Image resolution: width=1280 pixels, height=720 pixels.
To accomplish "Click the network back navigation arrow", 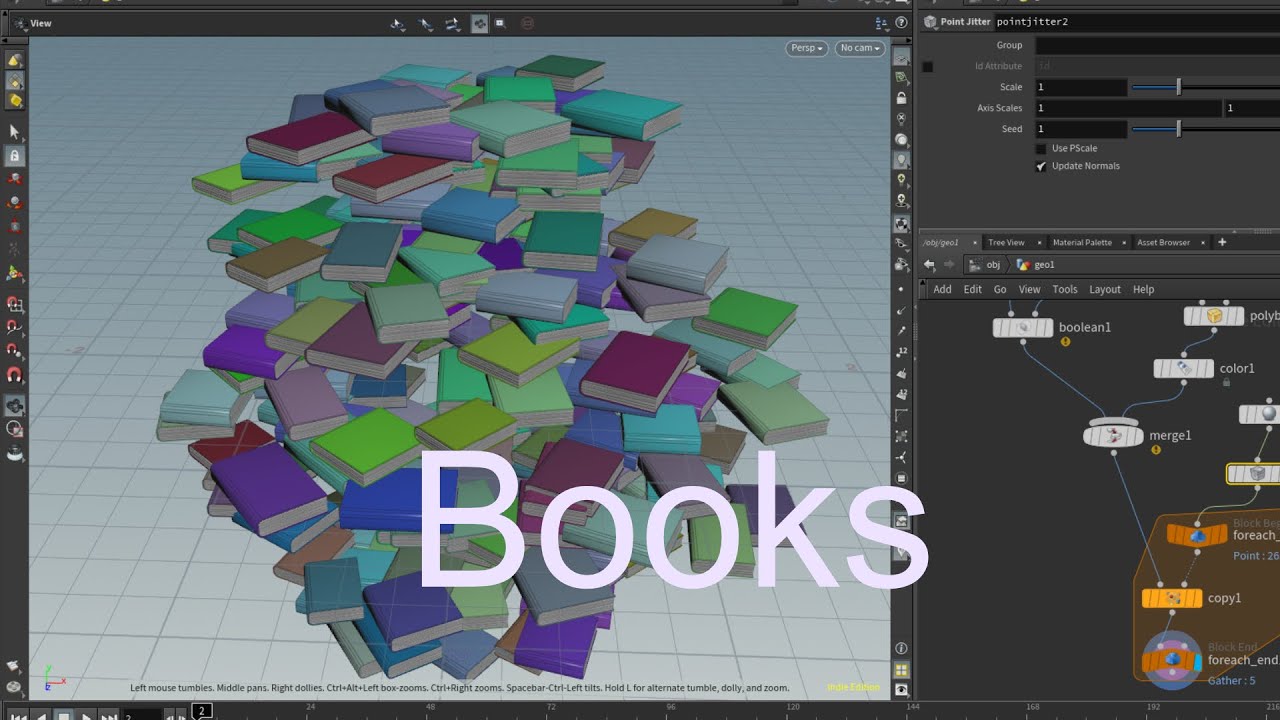I will (929, 265).
